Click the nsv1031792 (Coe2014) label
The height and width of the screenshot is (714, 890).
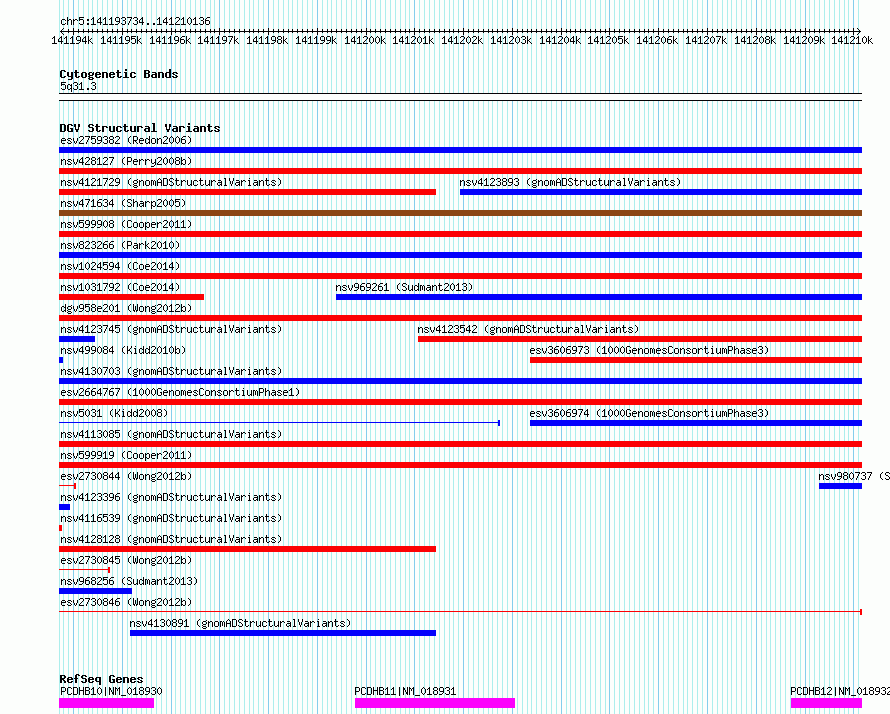(x=120, y=287)
